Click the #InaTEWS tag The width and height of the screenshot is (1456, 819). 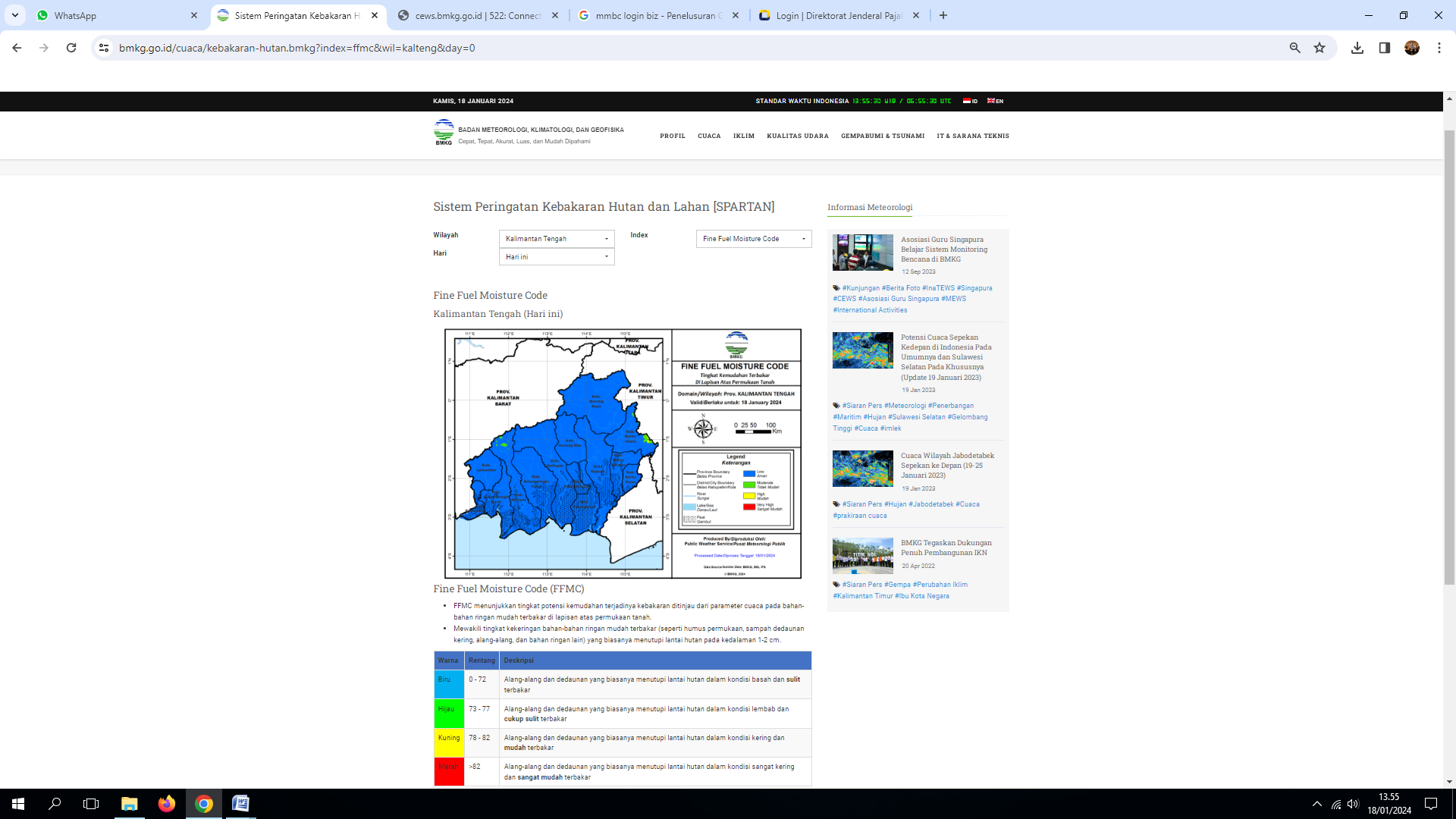point(939,288)
